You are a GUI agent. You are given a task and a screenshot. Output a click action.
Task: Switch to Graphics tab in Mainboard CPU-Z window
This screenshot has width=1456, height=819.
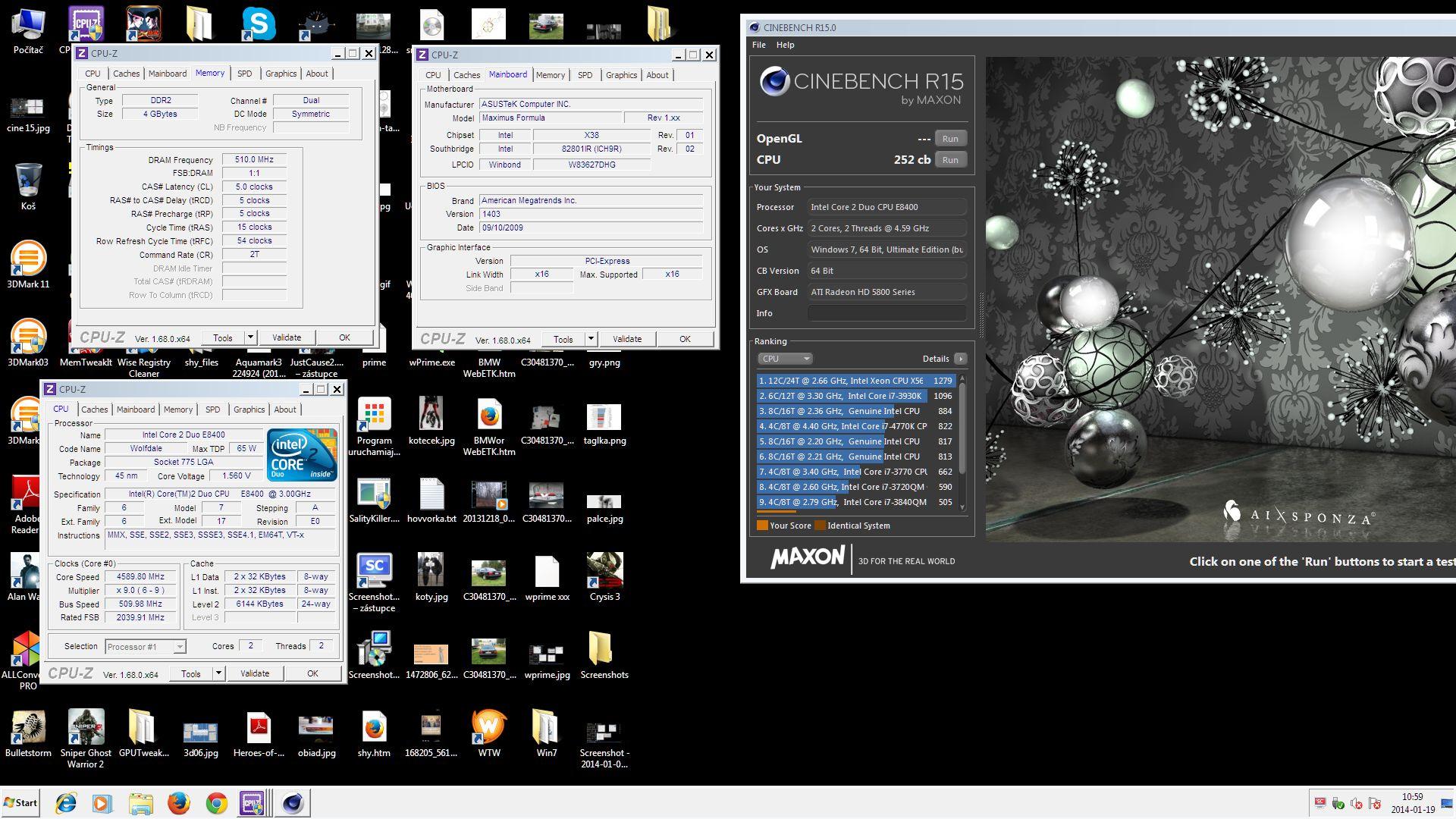621,75
